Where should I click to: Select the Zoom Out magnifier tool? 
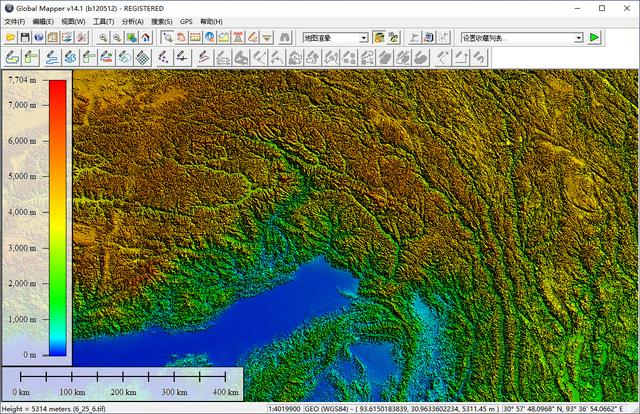(117, 38)
